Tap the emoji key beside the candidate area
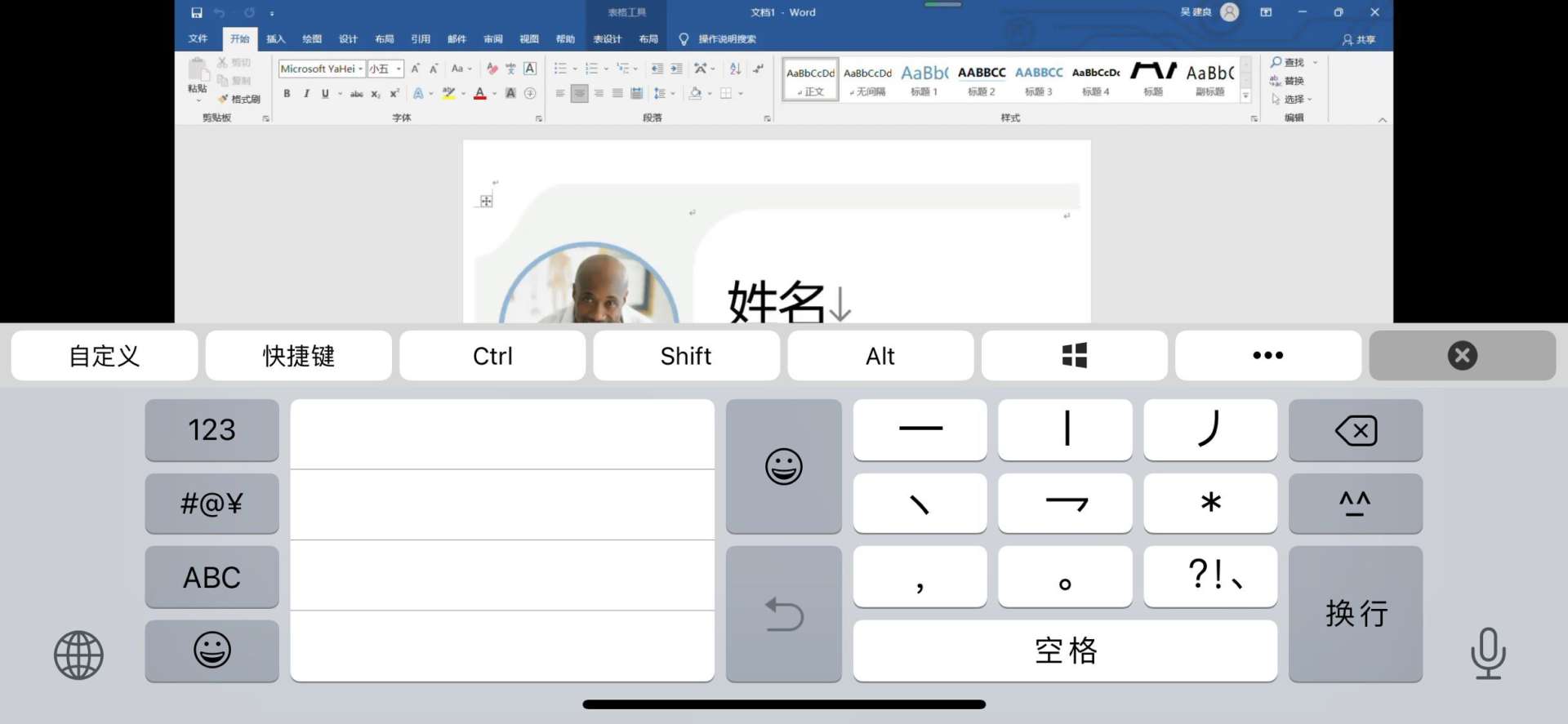This screenshot has height=724, width=1568. [783, 466]
